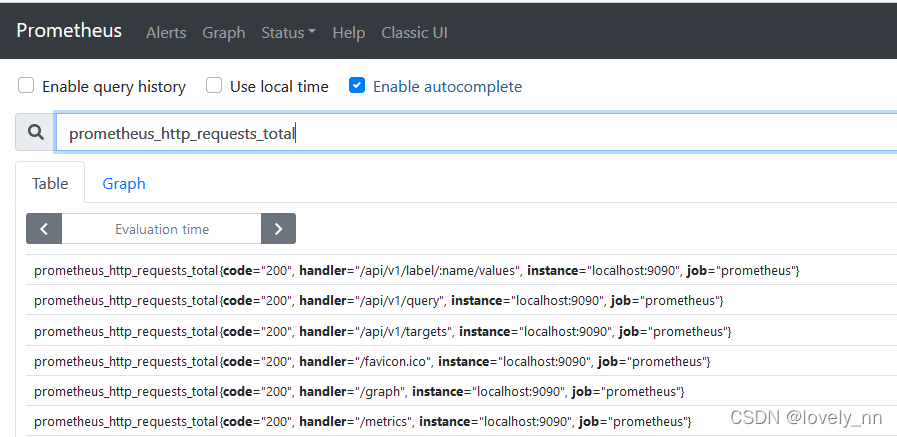Viewport: 897px width, 437px height.
Task: Click the Enable autocomplete label text
Action: (447, 86)
